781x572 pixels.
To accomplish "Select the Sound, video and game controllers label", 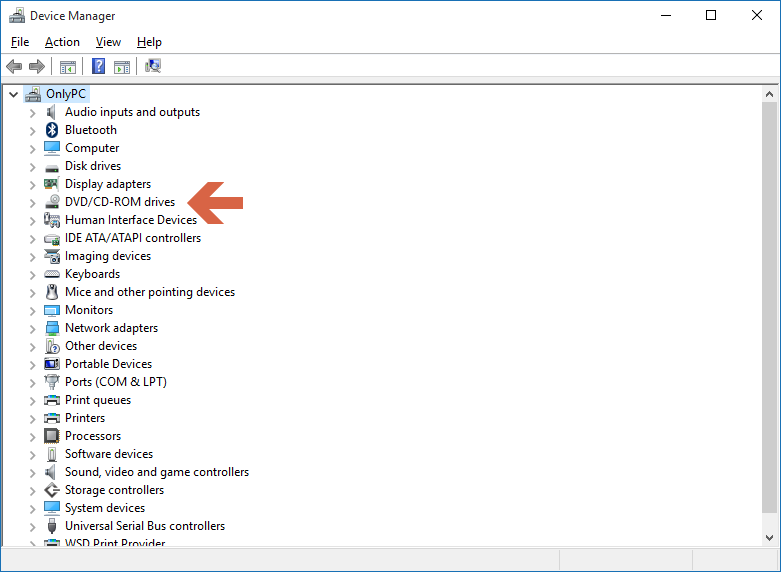I will point(157,472).
